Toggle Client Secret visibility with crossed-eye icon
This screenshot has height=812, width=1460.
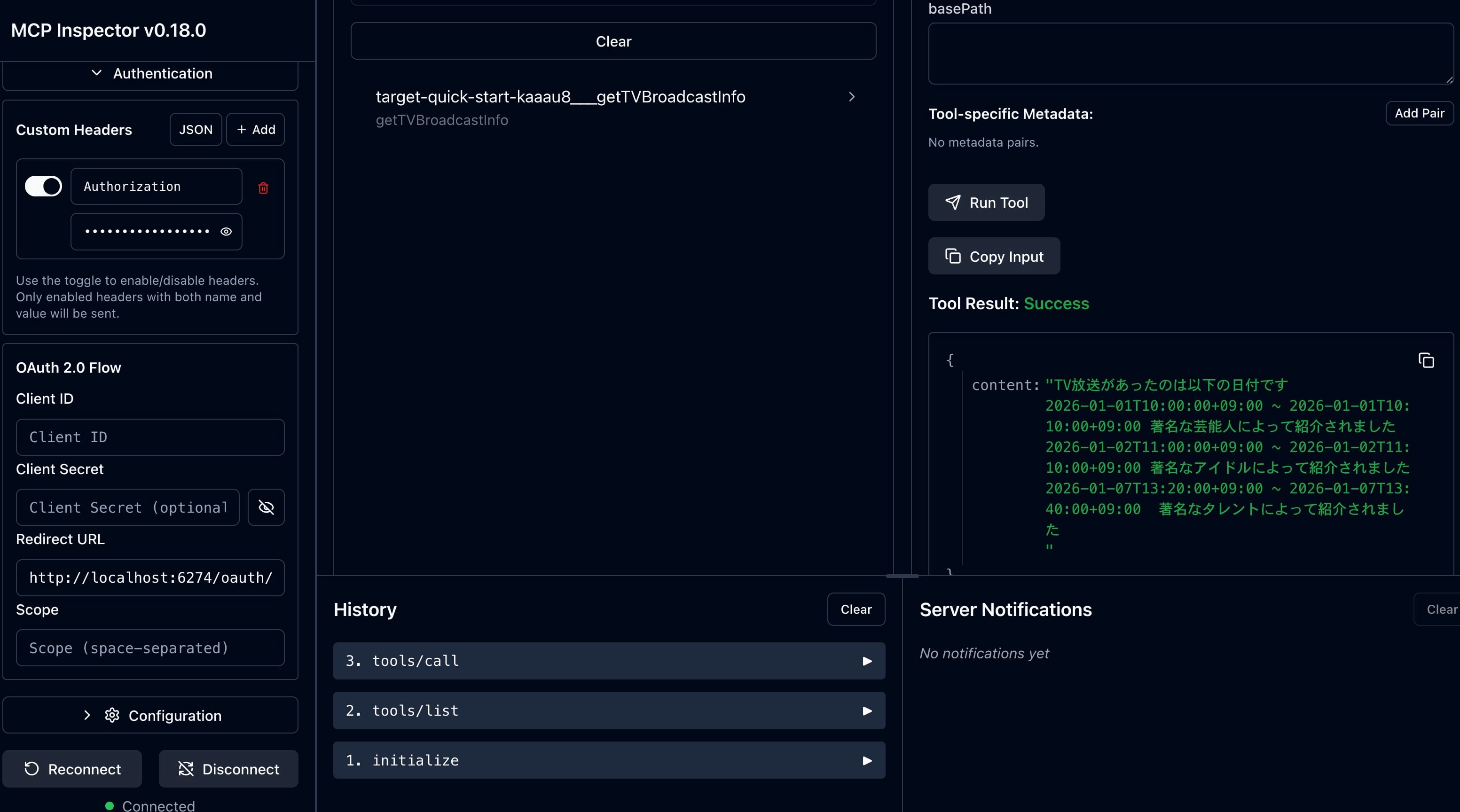coord(266,507)
